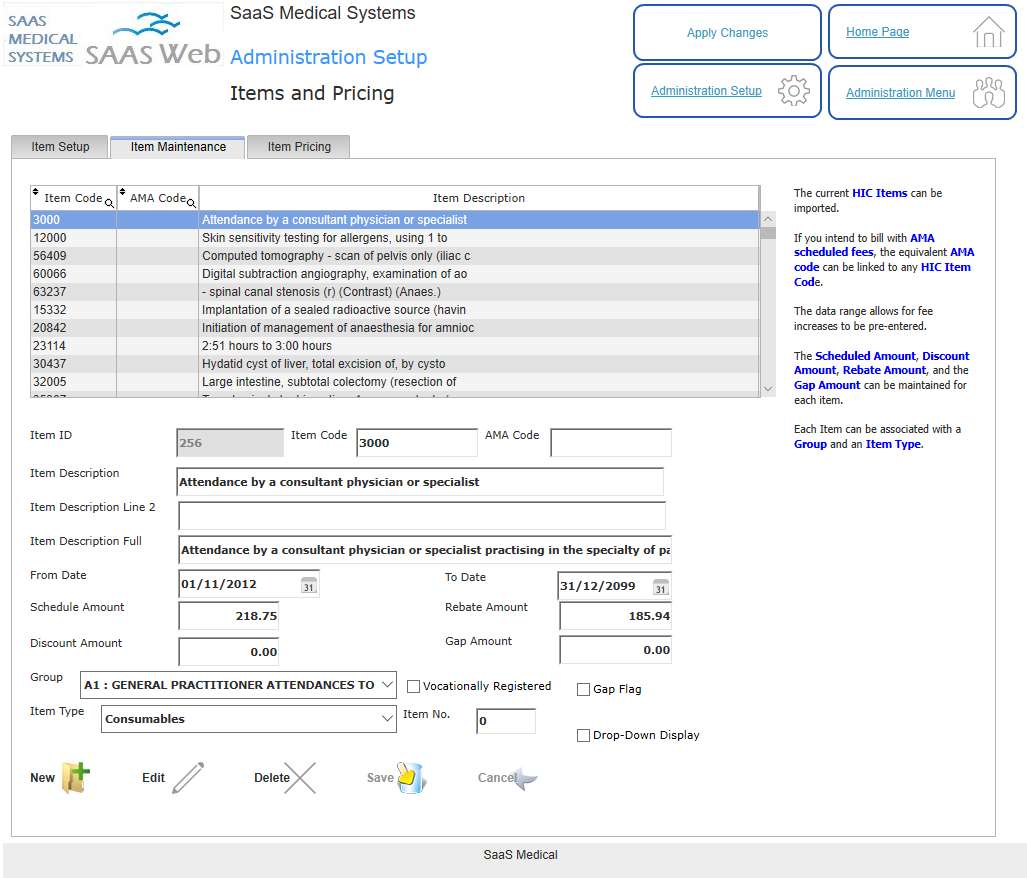Screen dimensions: 1027x878
Task: Sort the list by AMA Code arrows
Action: pos(122,192)
